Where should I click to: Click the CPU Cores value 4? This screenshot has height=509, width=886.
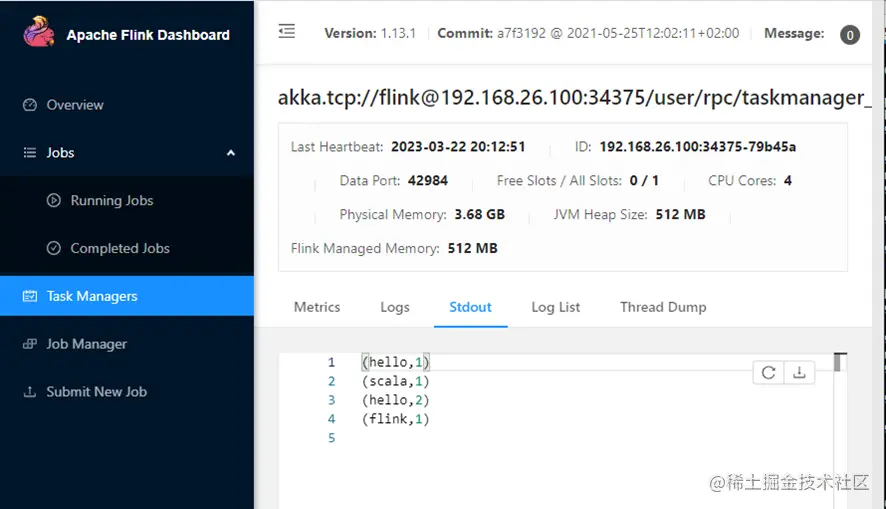point(788,181)
